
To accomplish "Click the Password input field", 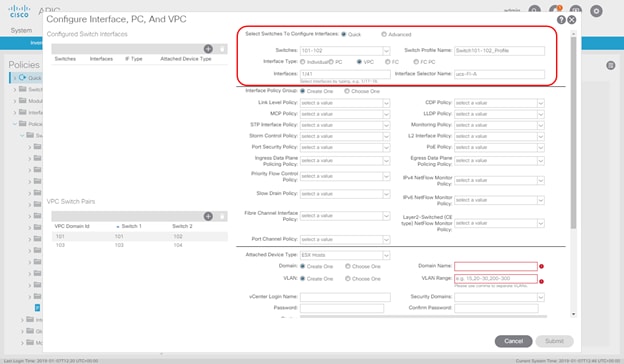I will pyautogui.click(x=342, y=308).
